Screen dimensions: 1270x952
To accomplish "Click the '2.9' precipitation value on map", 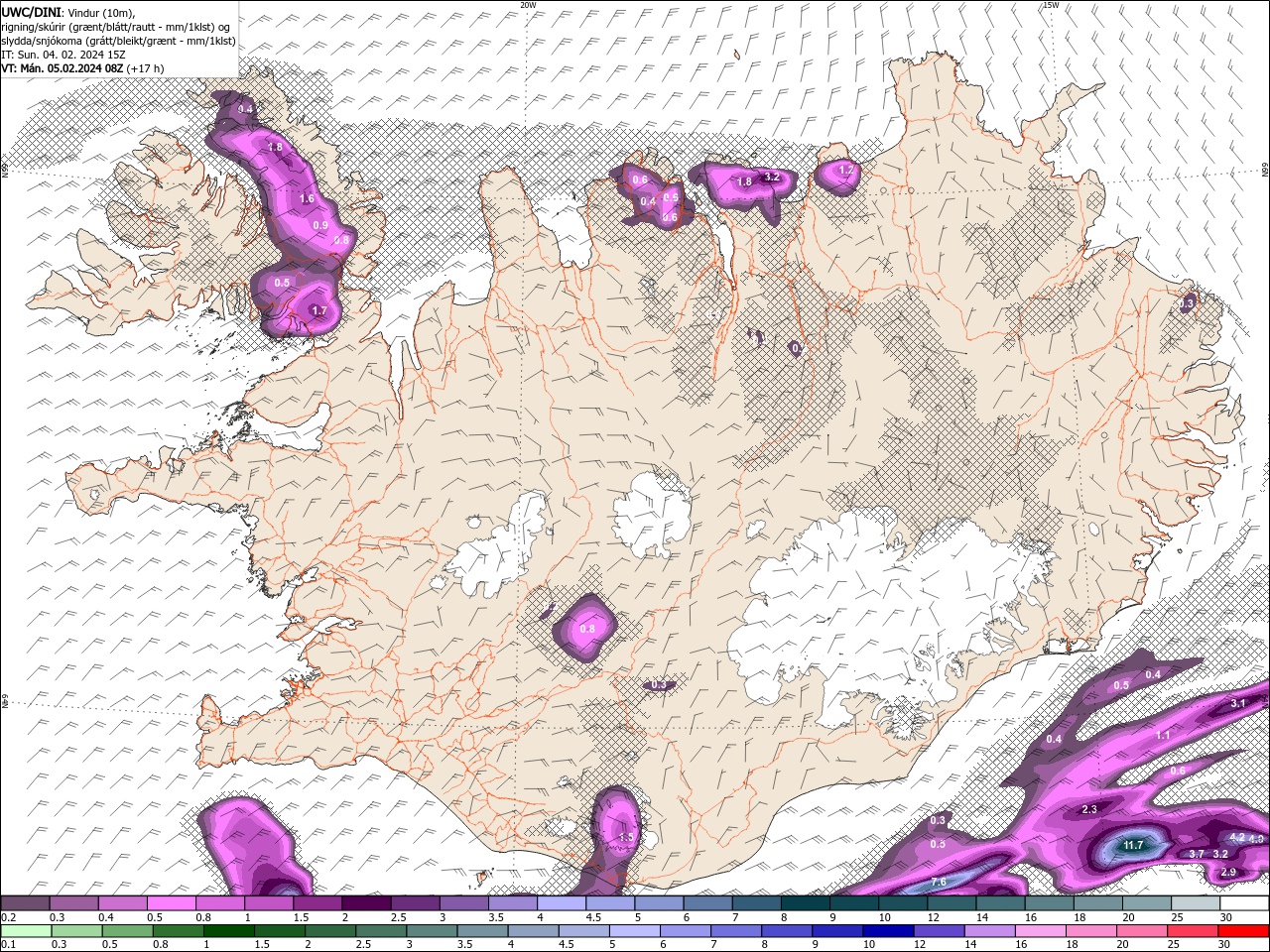I will coord(1228,872).
